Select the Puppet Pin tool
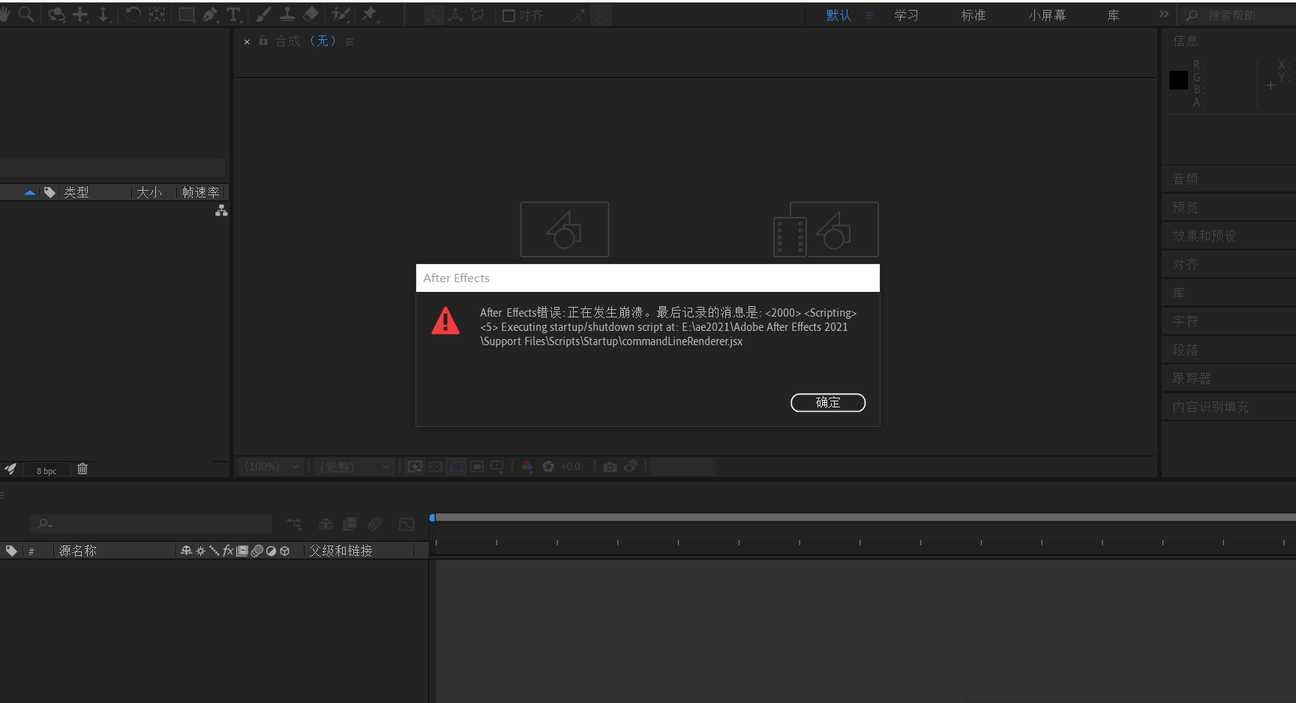This screenshot has width=1296, height=703. coord(369,15)
